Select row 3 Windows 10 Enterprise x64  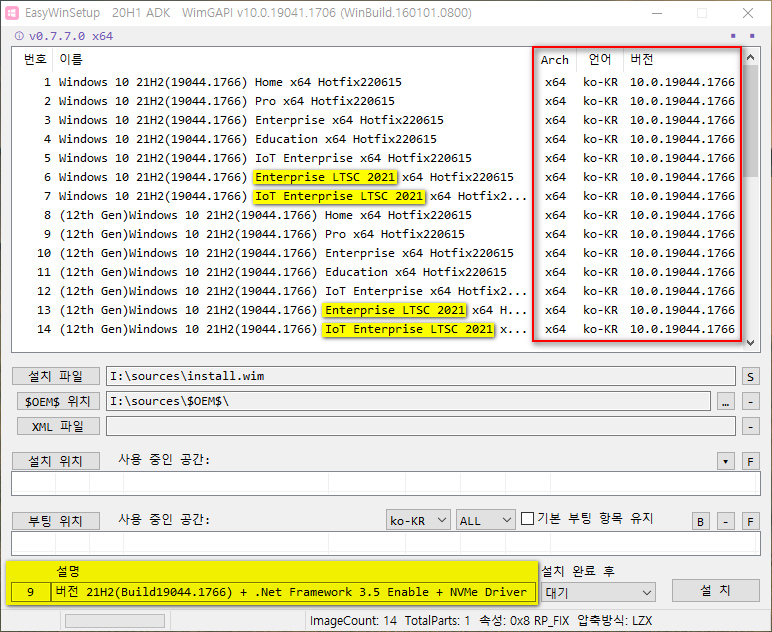377,120
